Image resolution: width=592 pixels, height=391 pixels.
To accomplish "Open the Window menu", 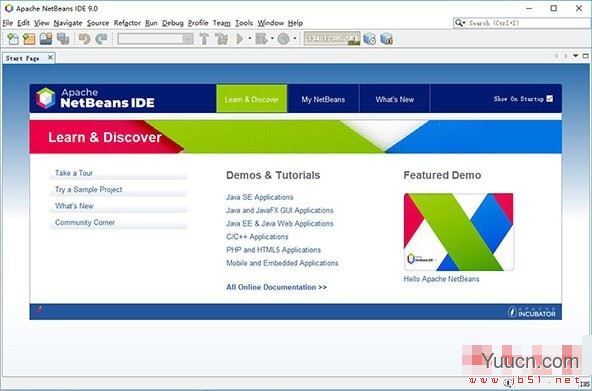I will 271,23.
